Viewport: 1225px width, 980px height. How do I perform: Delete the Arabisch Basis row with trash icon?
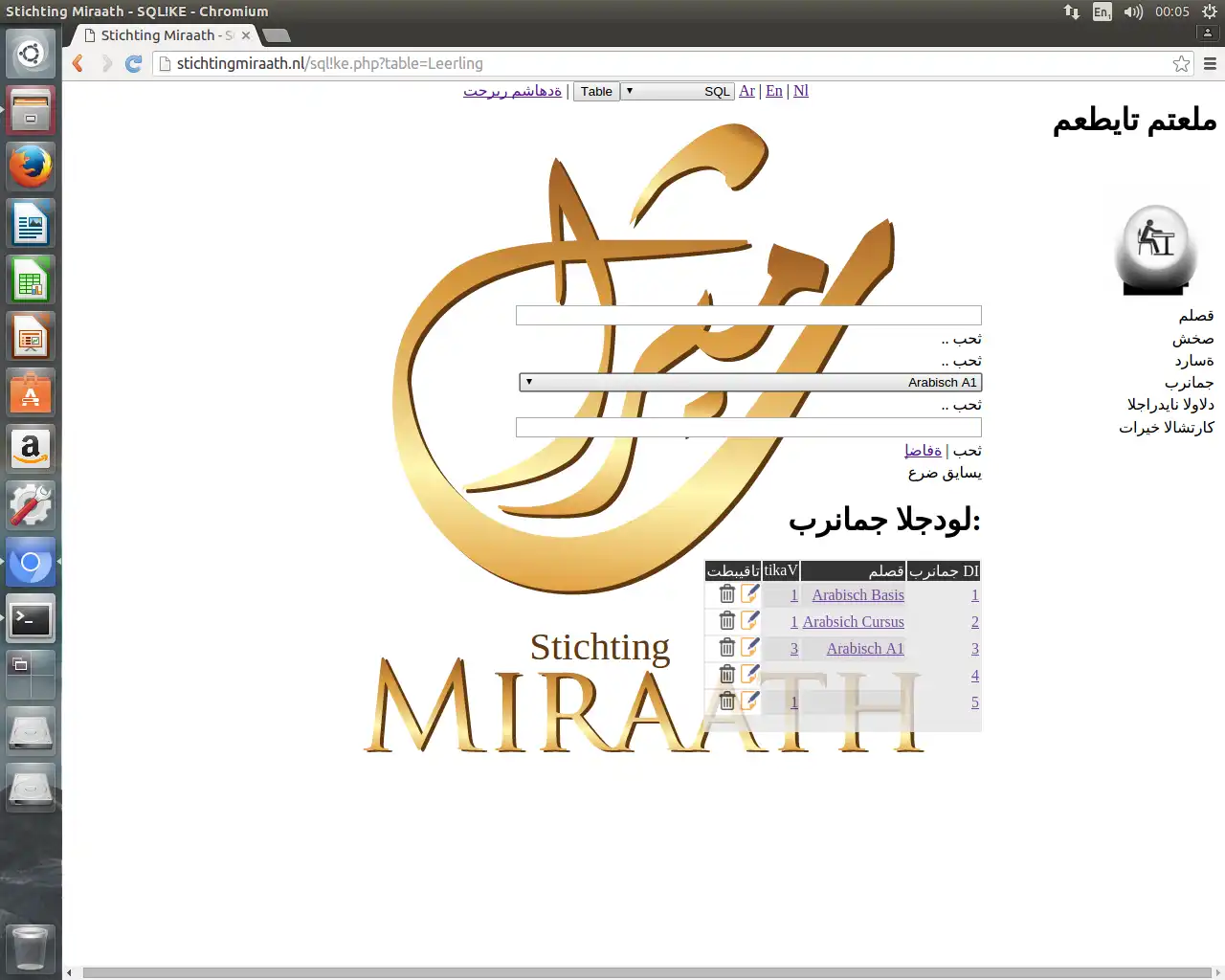pyautogui.click(x=727, y=594)
